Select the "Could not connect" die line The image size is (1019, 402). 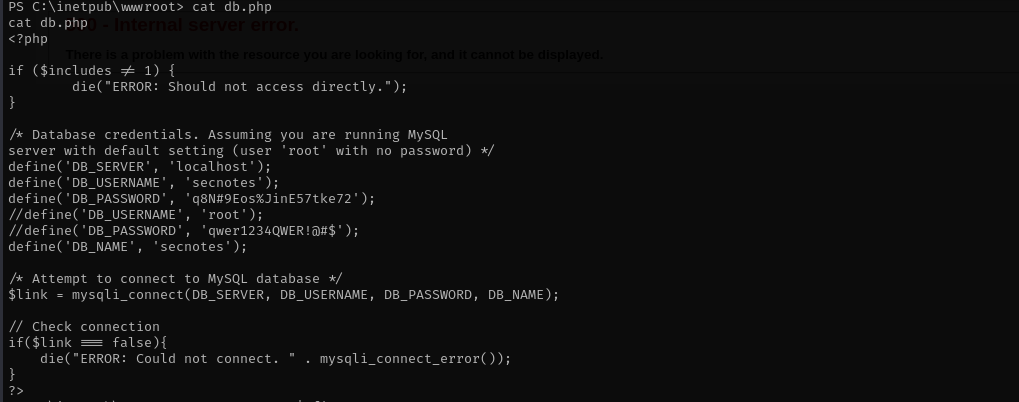coord(276,358)
